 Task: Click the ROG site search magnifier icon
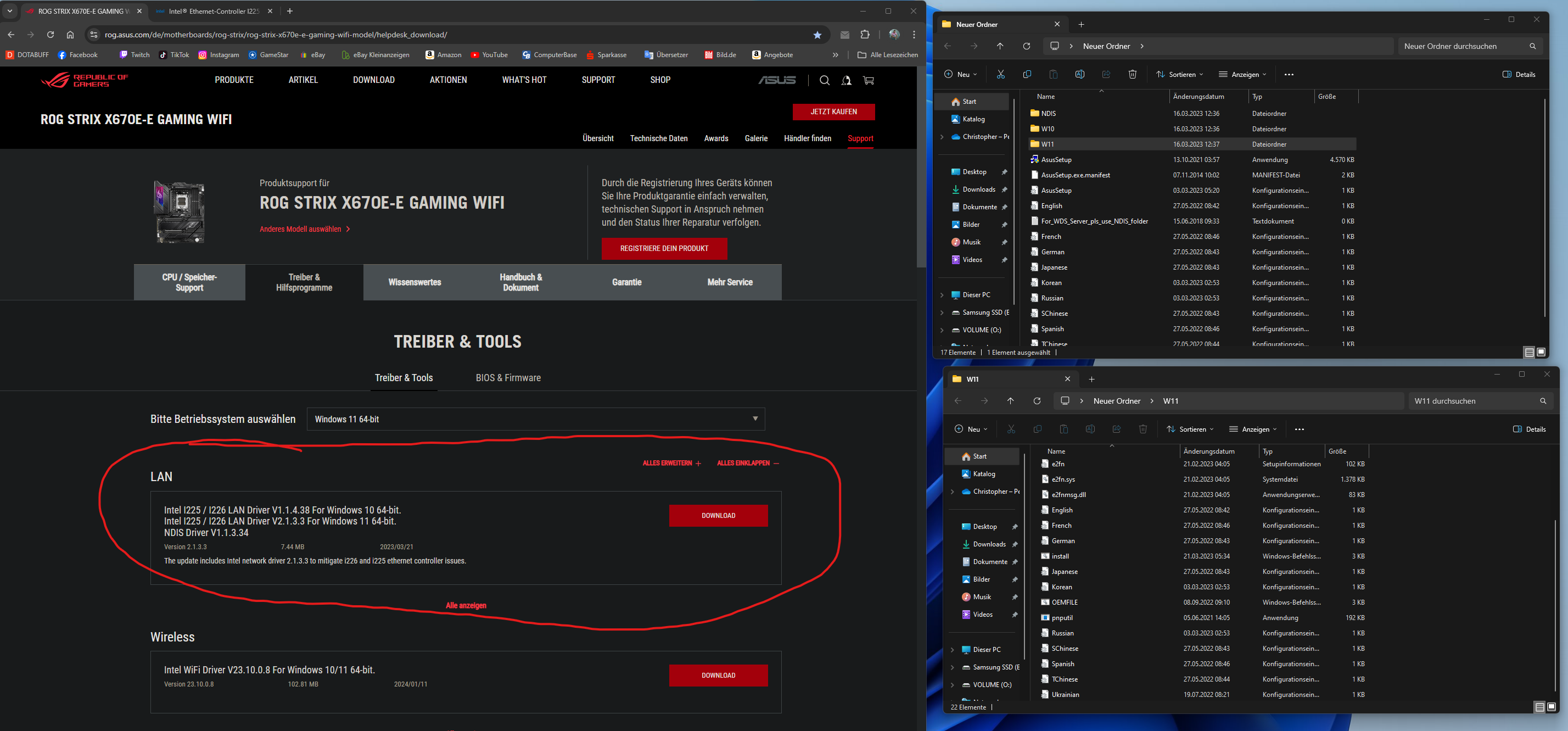click(824, 80)
